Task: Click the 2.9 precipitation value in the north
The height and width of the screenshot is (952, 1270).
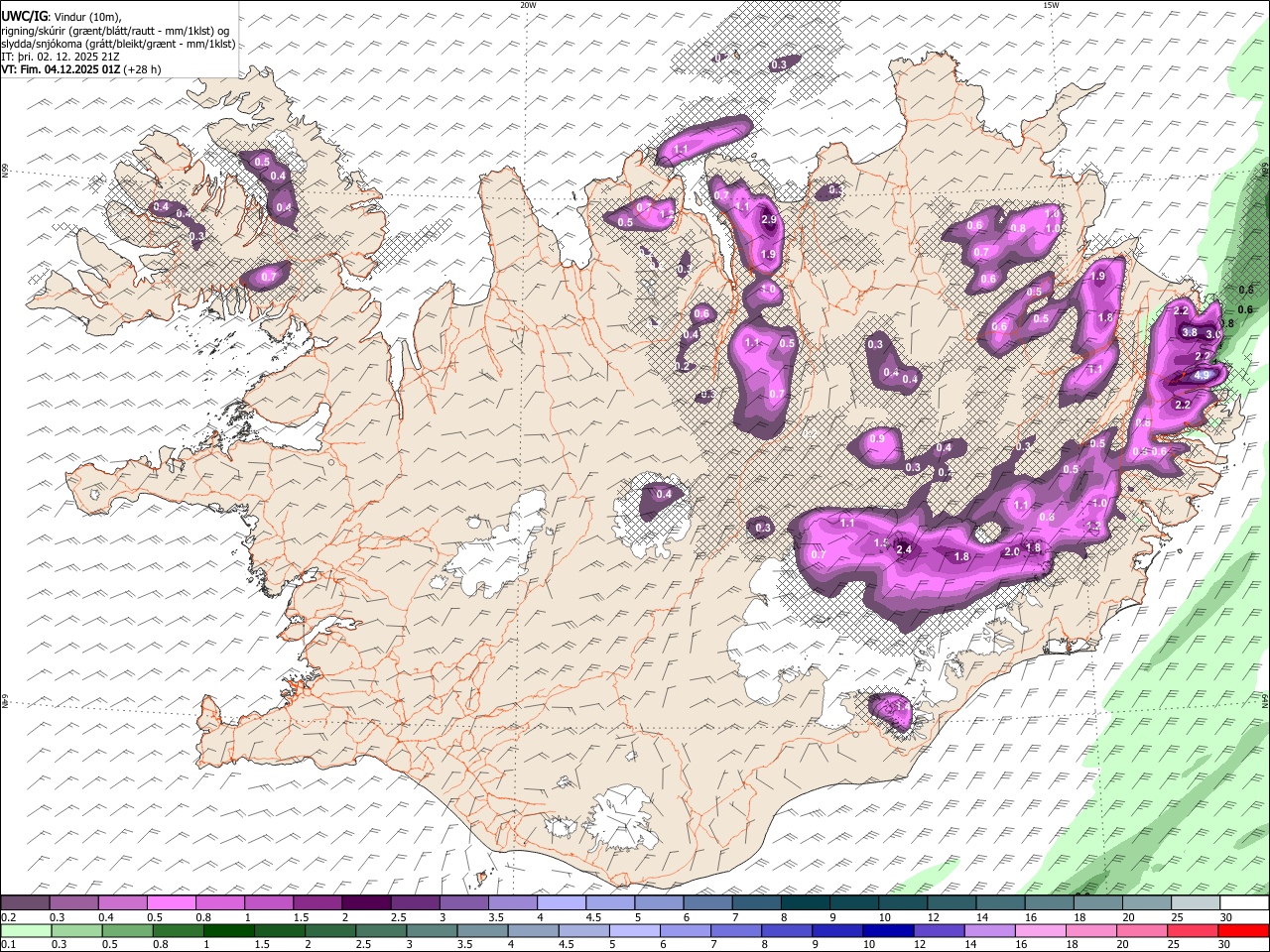Action: click(x=769, y=220)
